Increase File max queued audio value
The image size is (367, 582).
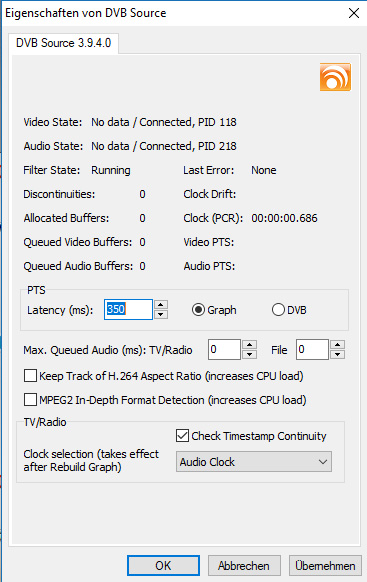[x=338, y=344]
